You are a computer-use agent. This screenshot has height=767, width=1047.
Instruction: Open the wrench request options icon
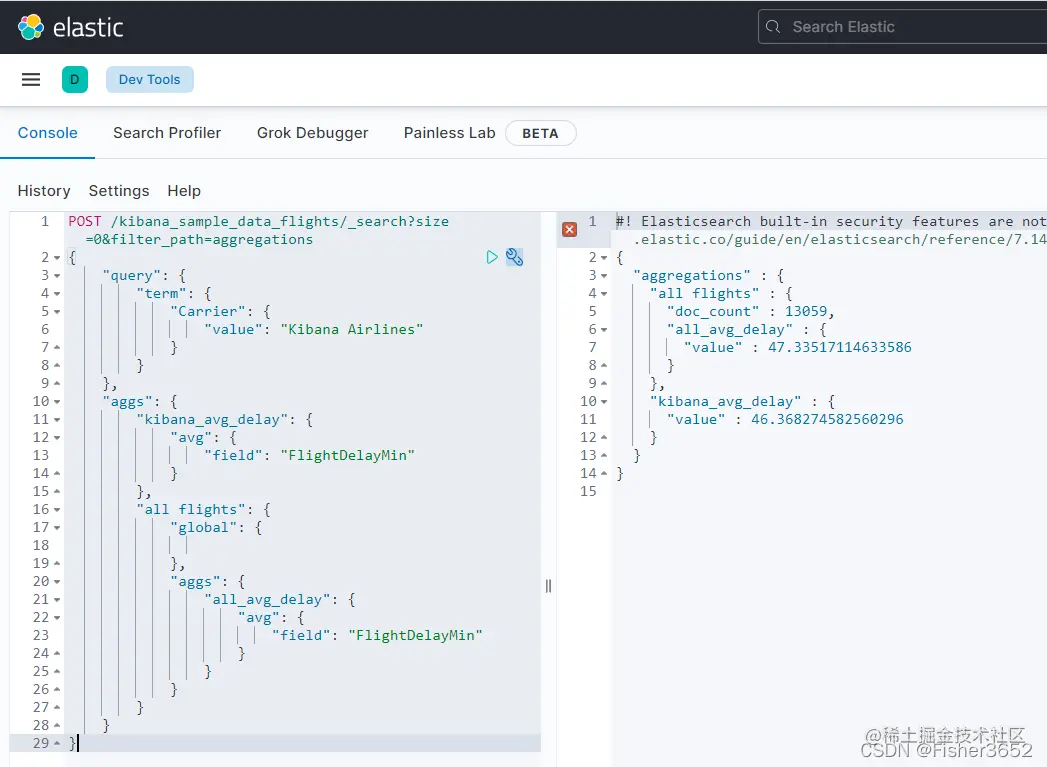514,257
